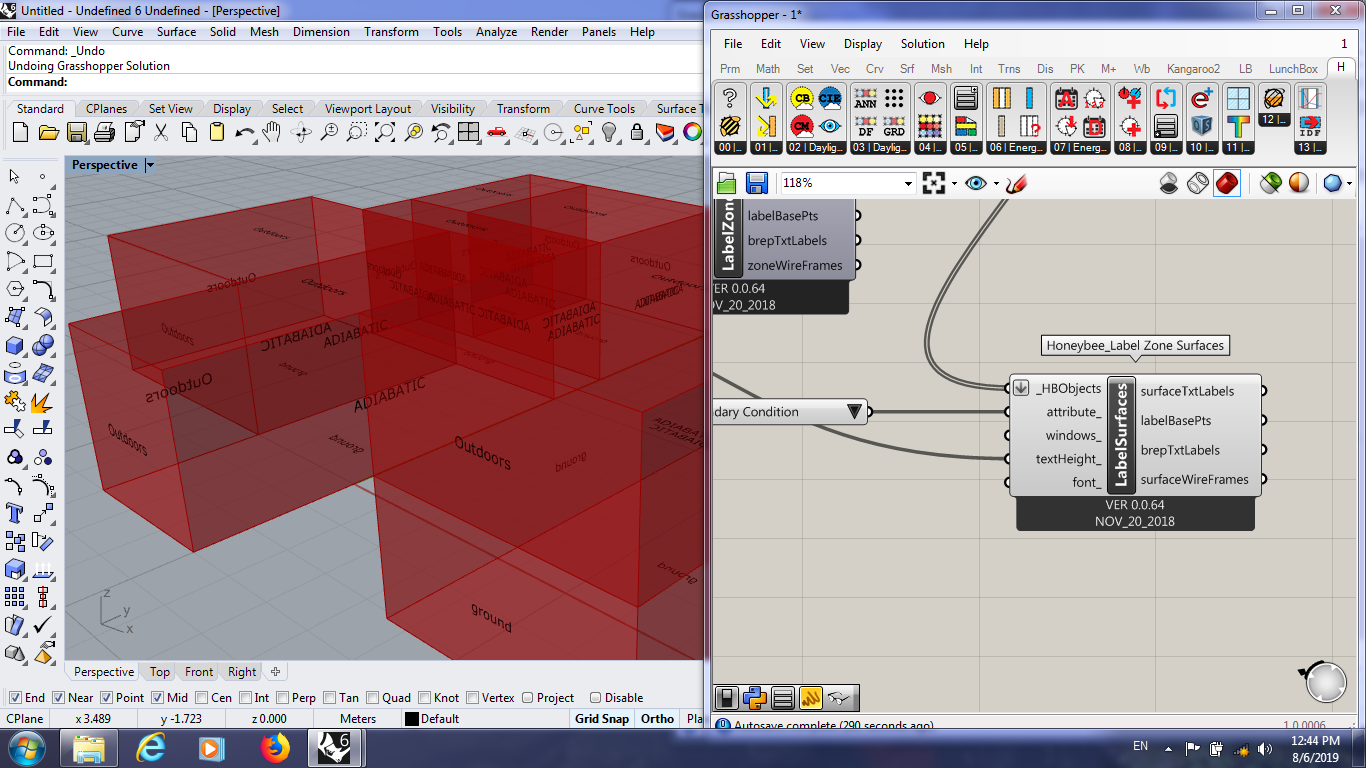The height and width of the screenshot is (768, 1366).
Task: Open the Grasshopper 118% zoom dropdown
Action: [908, 183]
